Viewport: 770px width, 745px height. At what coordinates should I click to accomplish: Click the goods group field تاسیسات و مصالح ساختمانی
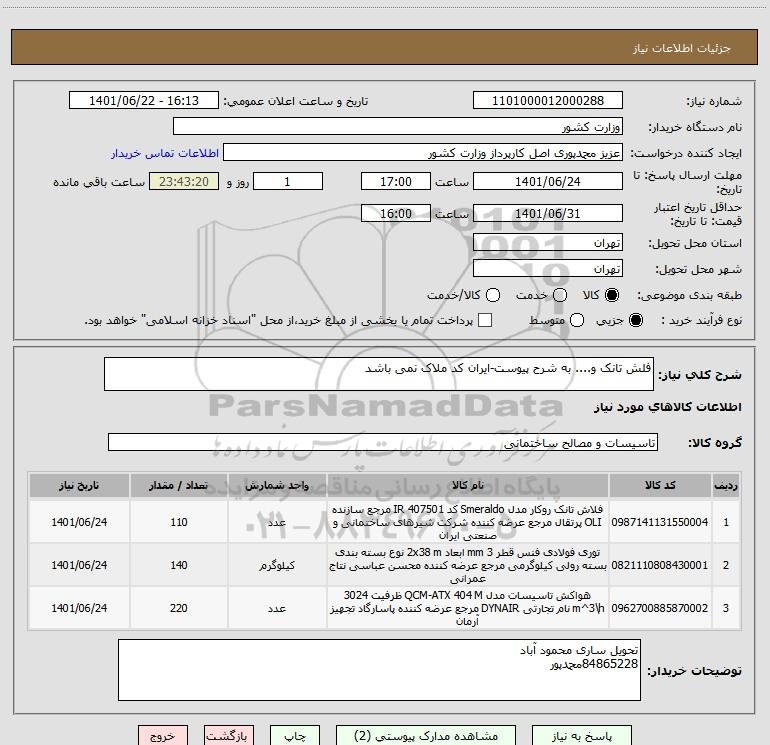click(x=383, y=442)
